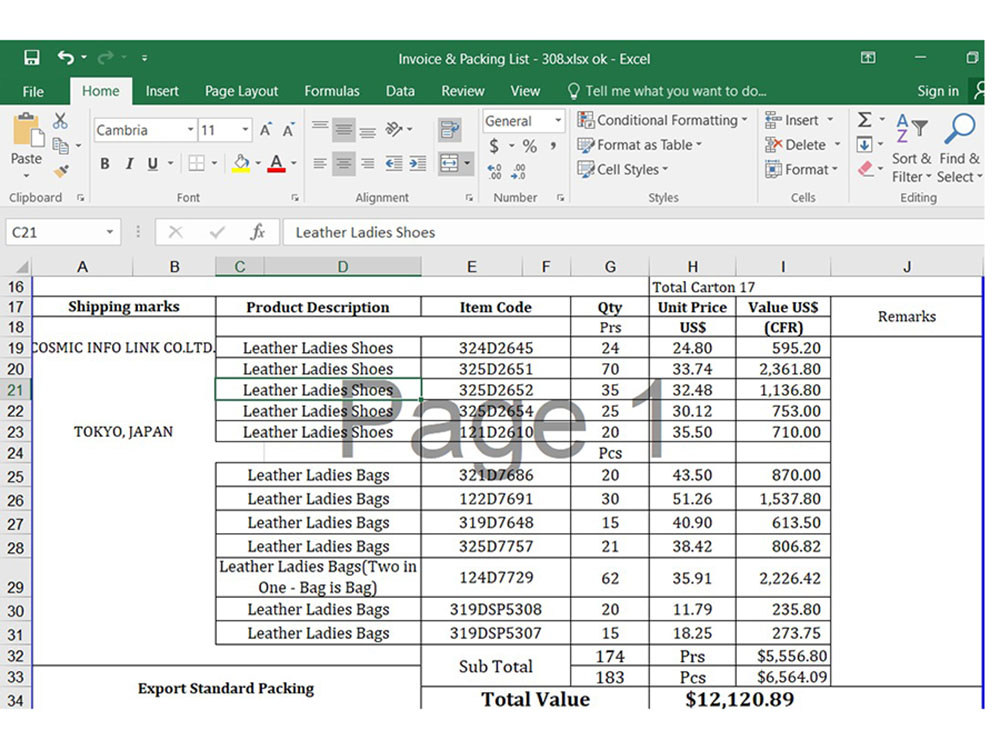Click the Ribbon Display Options button

pos(867,58)
